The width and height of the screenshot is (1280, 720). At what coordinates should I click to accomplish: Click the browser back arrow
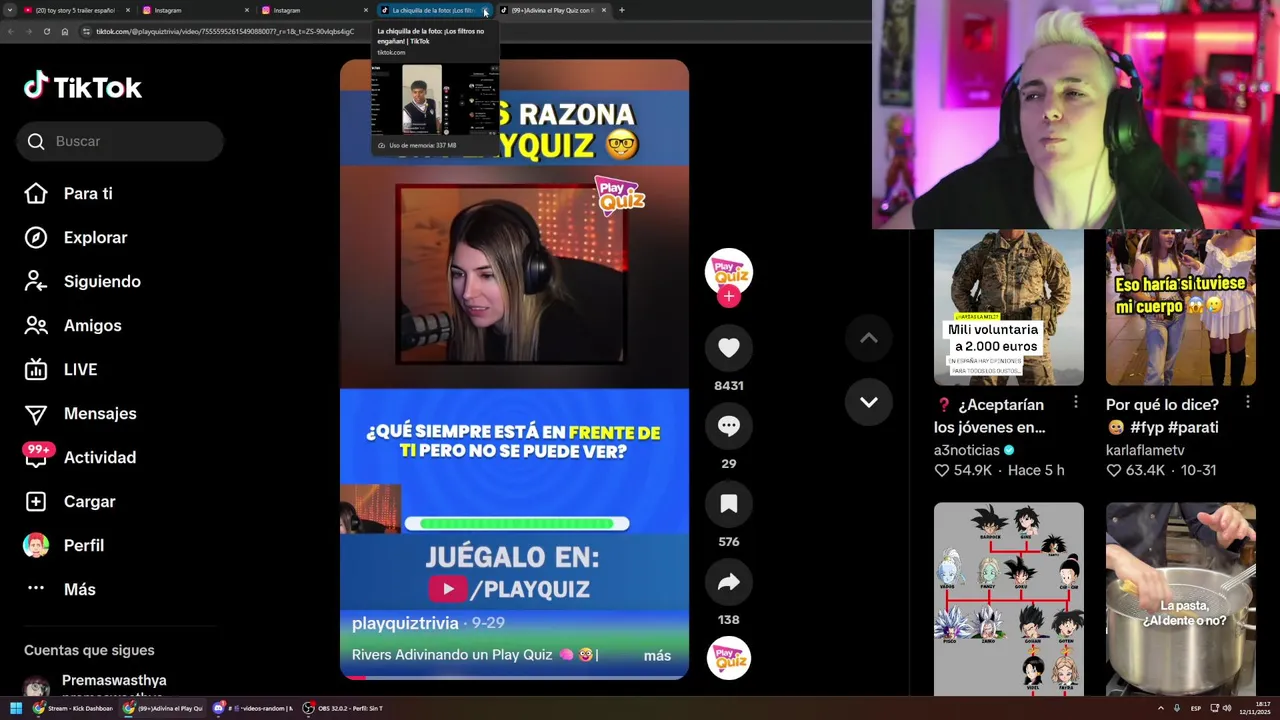point(10,31)
